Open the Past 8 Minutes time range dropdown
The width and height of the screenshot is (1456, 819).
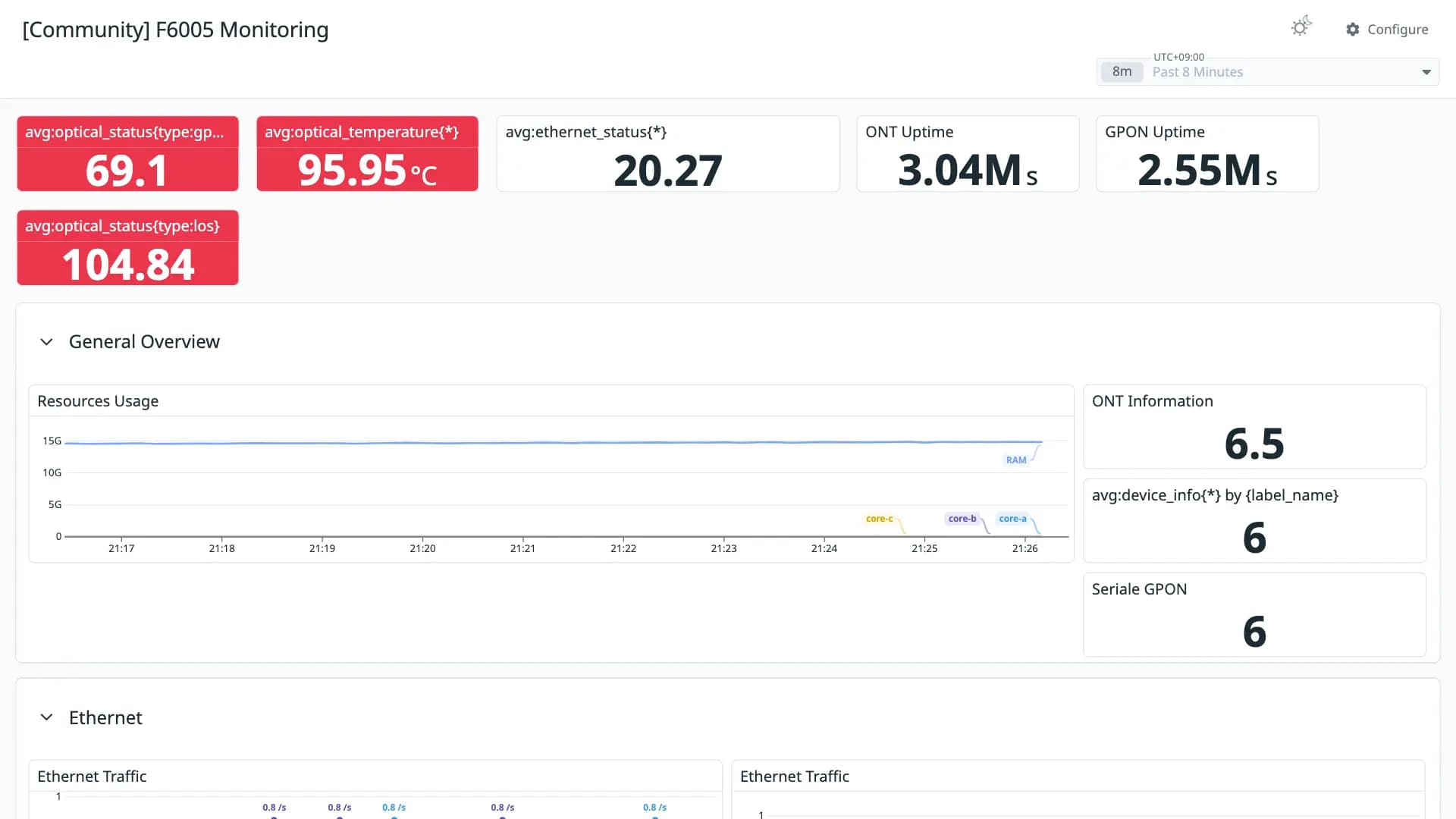1268,72
